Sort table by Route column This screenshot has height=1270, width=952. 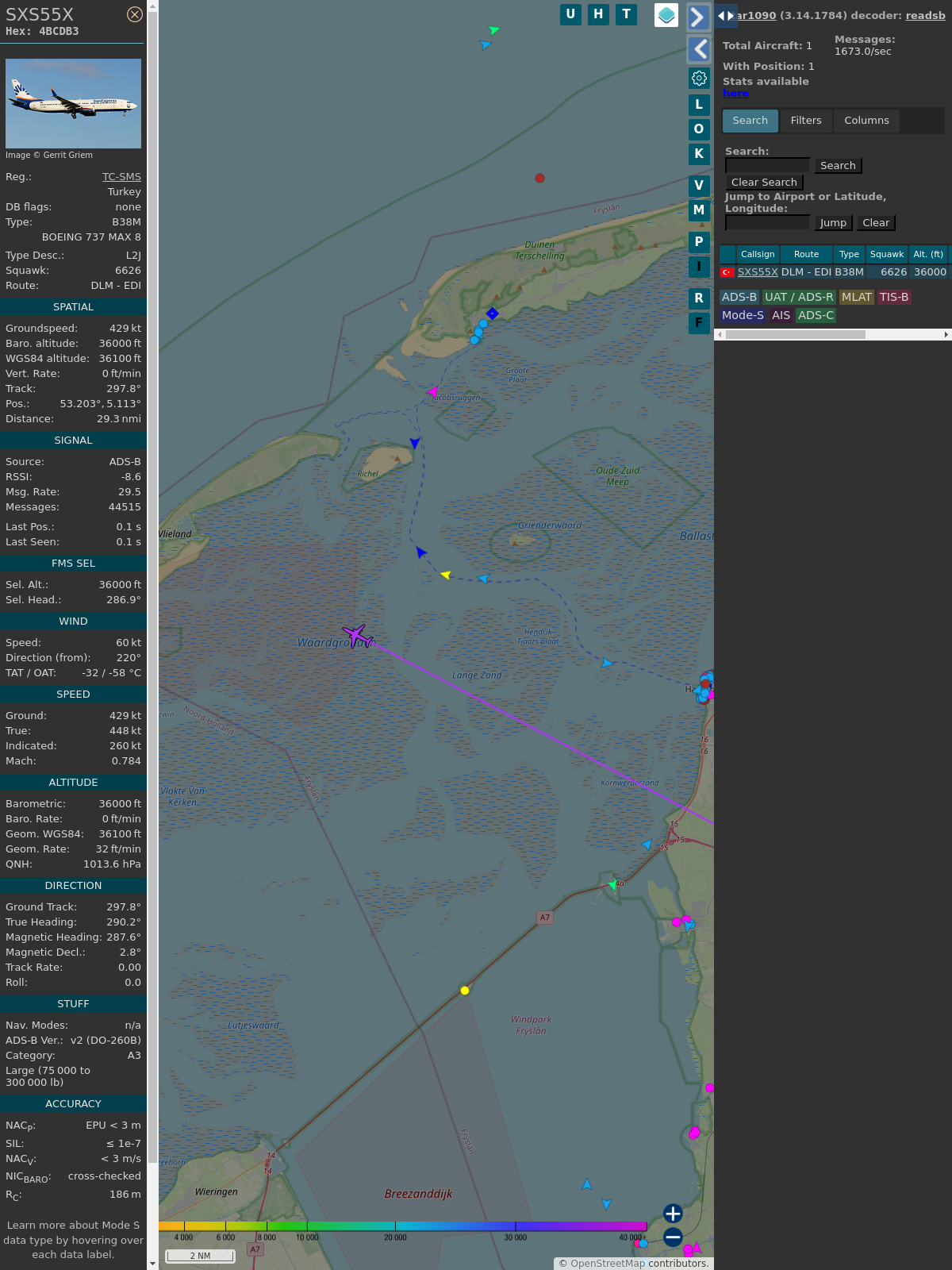[x=806, y=255]
